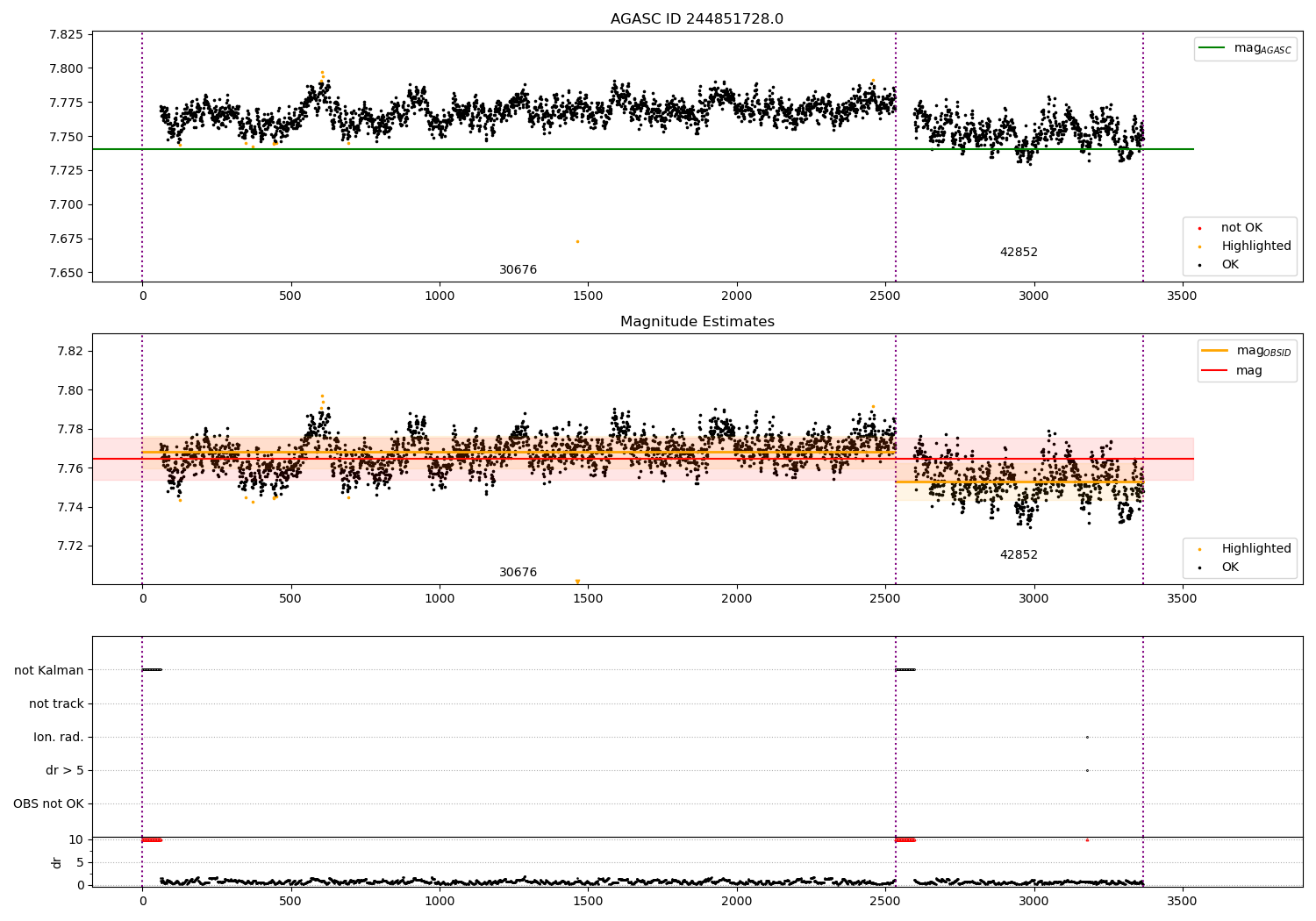Click the orange outlier point near 7.673

[577, 241]
